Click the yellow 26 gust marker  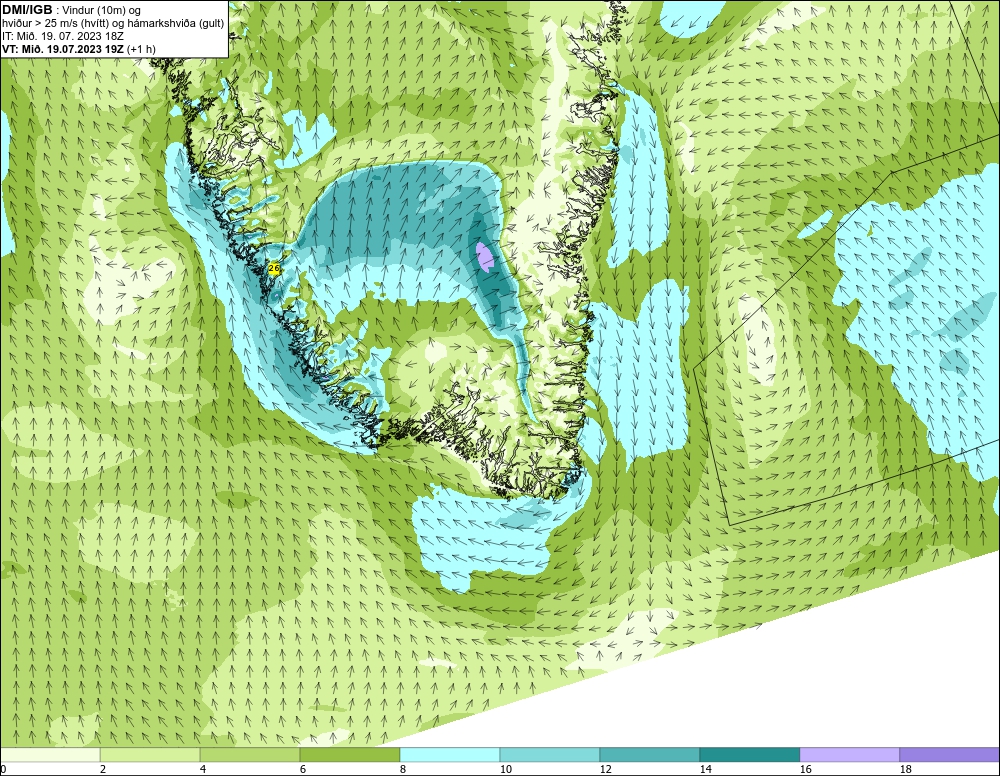click(x=274, y=268)
